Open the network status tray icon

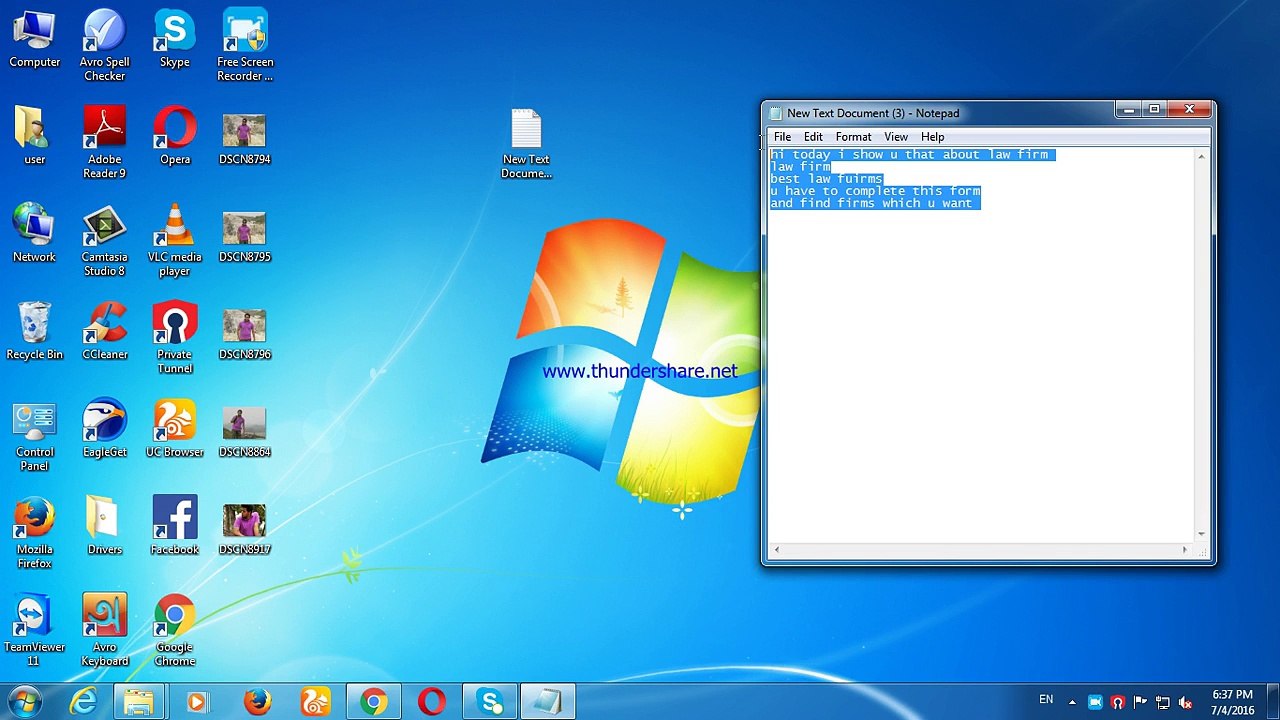click(x=1163, y=702)
